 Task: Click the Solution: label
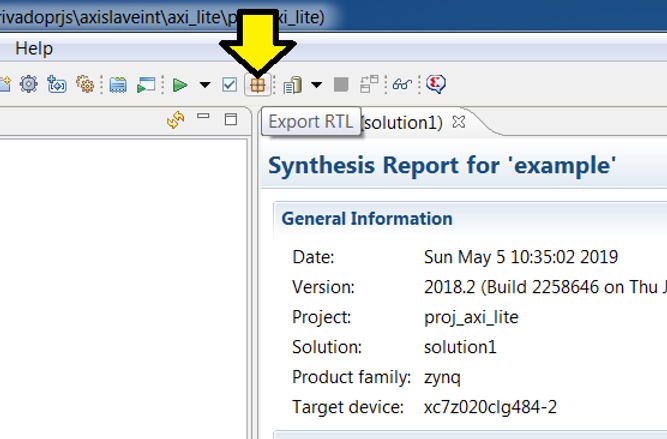coord(327,347)
